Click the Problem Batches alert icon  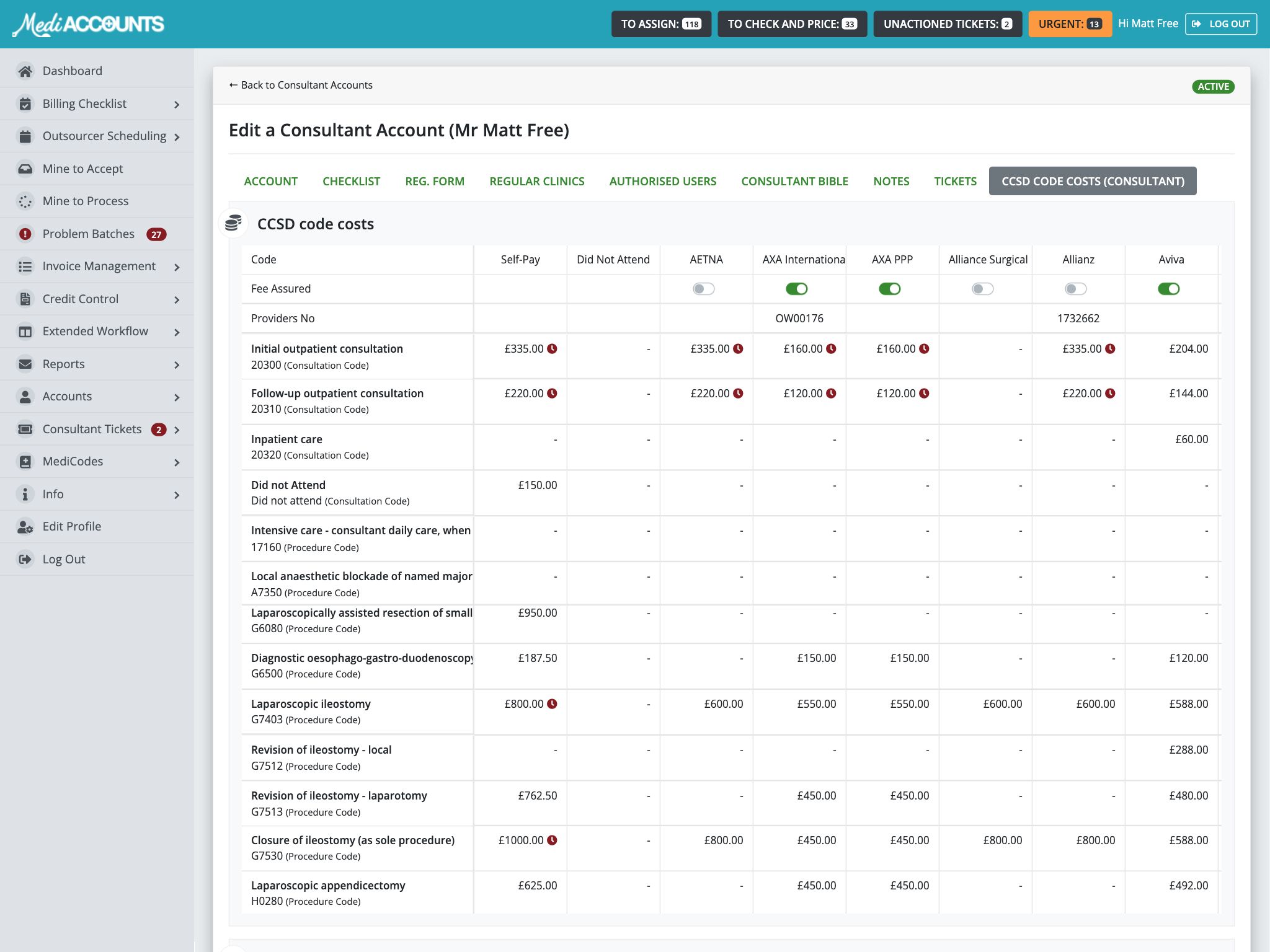point(25,234)
